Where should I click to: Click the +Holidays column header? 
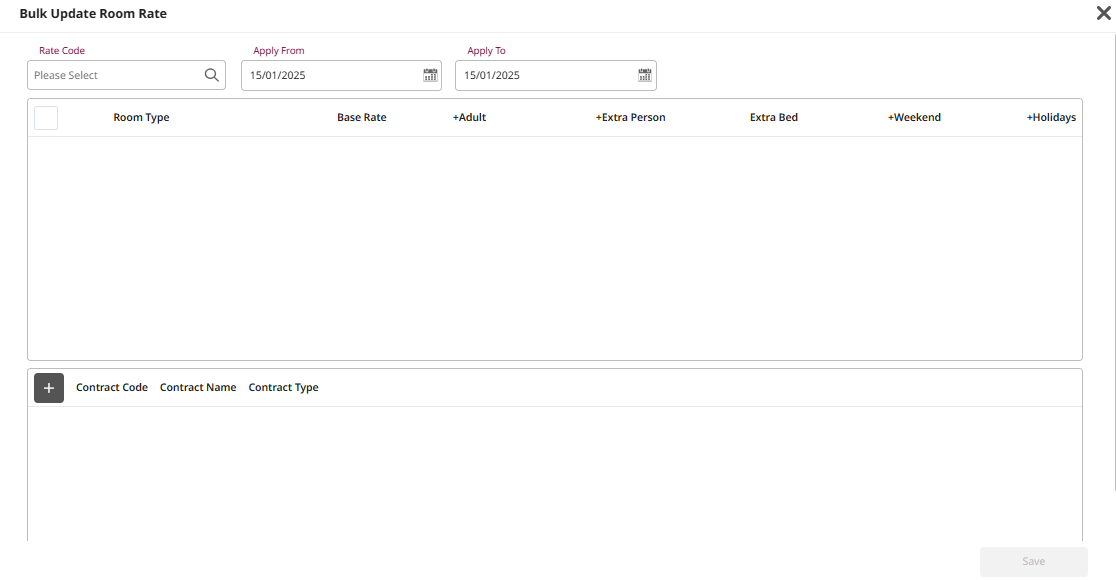1051,118
